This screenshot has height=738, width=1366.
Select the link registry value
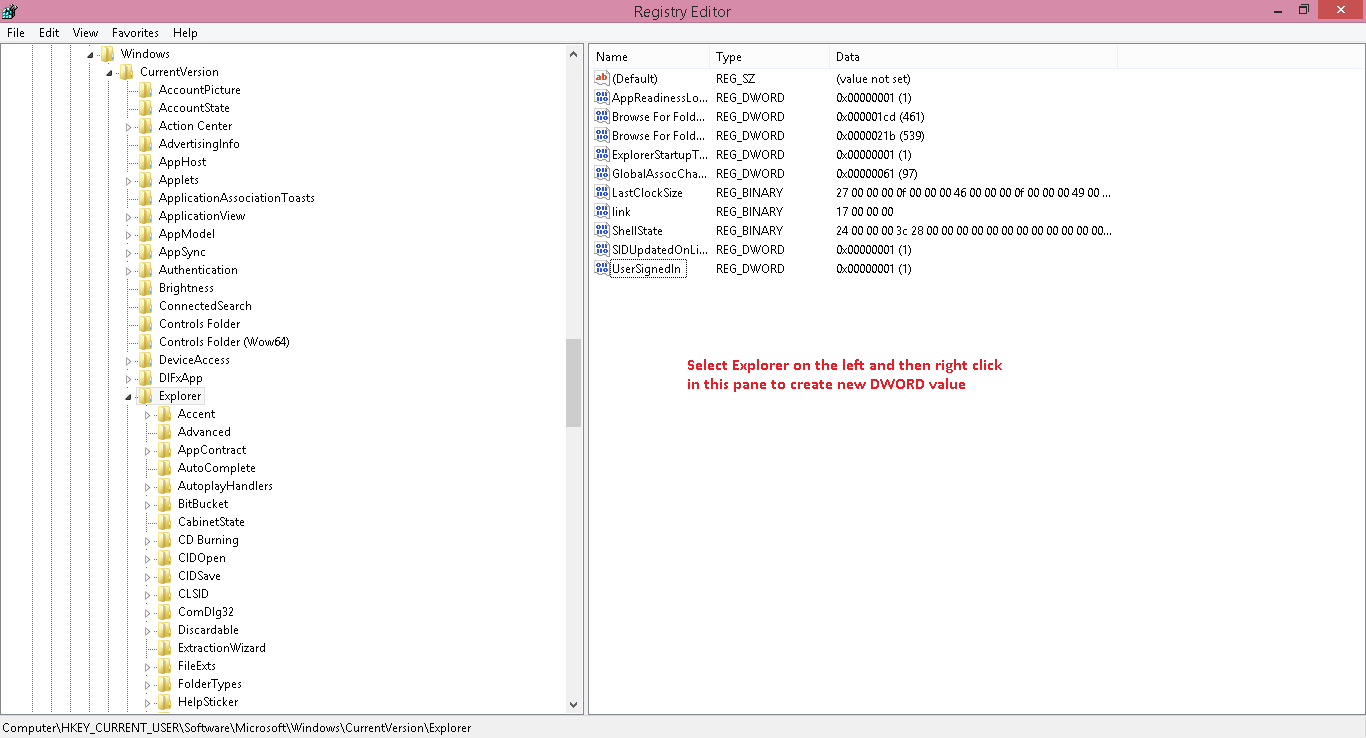pos(621,212)
